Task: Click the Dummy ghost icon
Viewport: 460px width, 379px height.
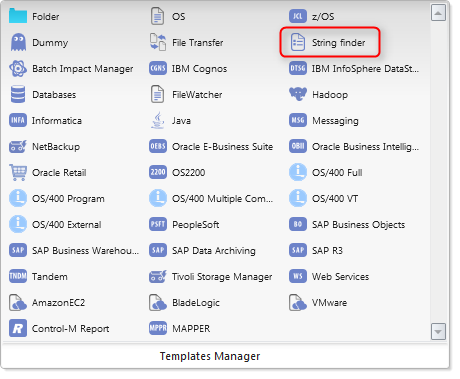Action: [x=18, y=42]
